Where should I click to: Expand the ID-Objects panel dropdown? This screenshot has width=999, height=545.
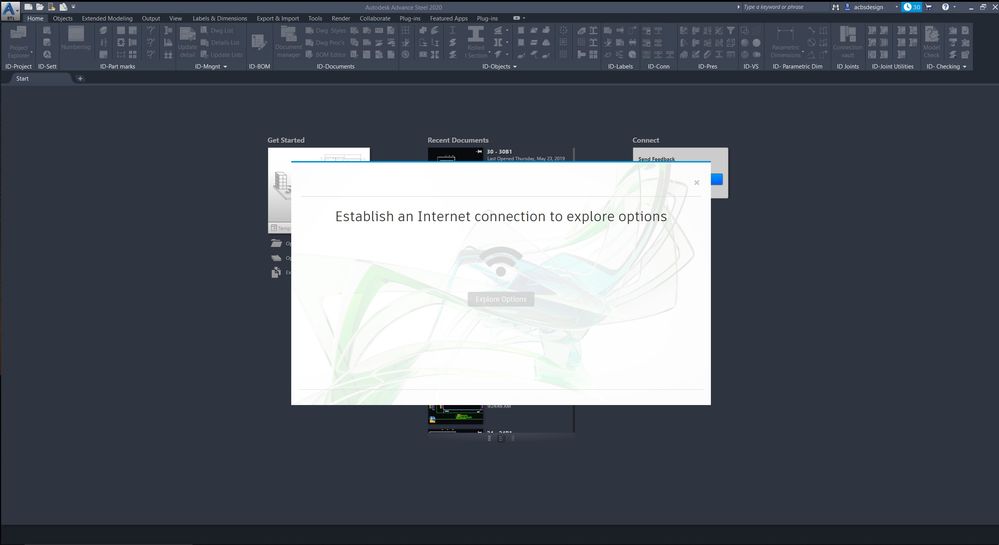(515, 67)
